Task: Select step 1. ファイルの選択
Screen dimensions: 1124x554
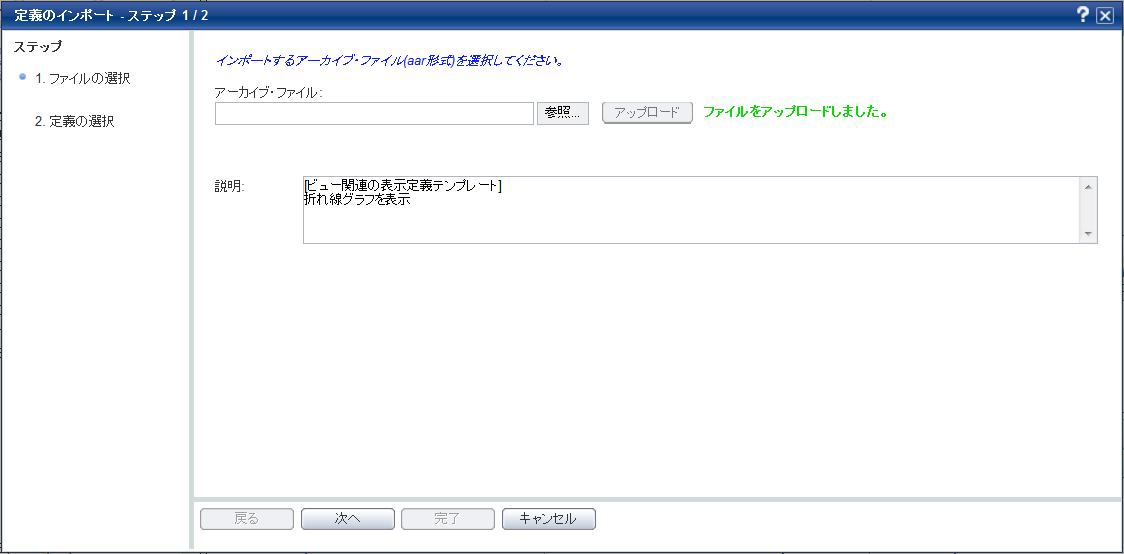Action: (x=82, y=78)
